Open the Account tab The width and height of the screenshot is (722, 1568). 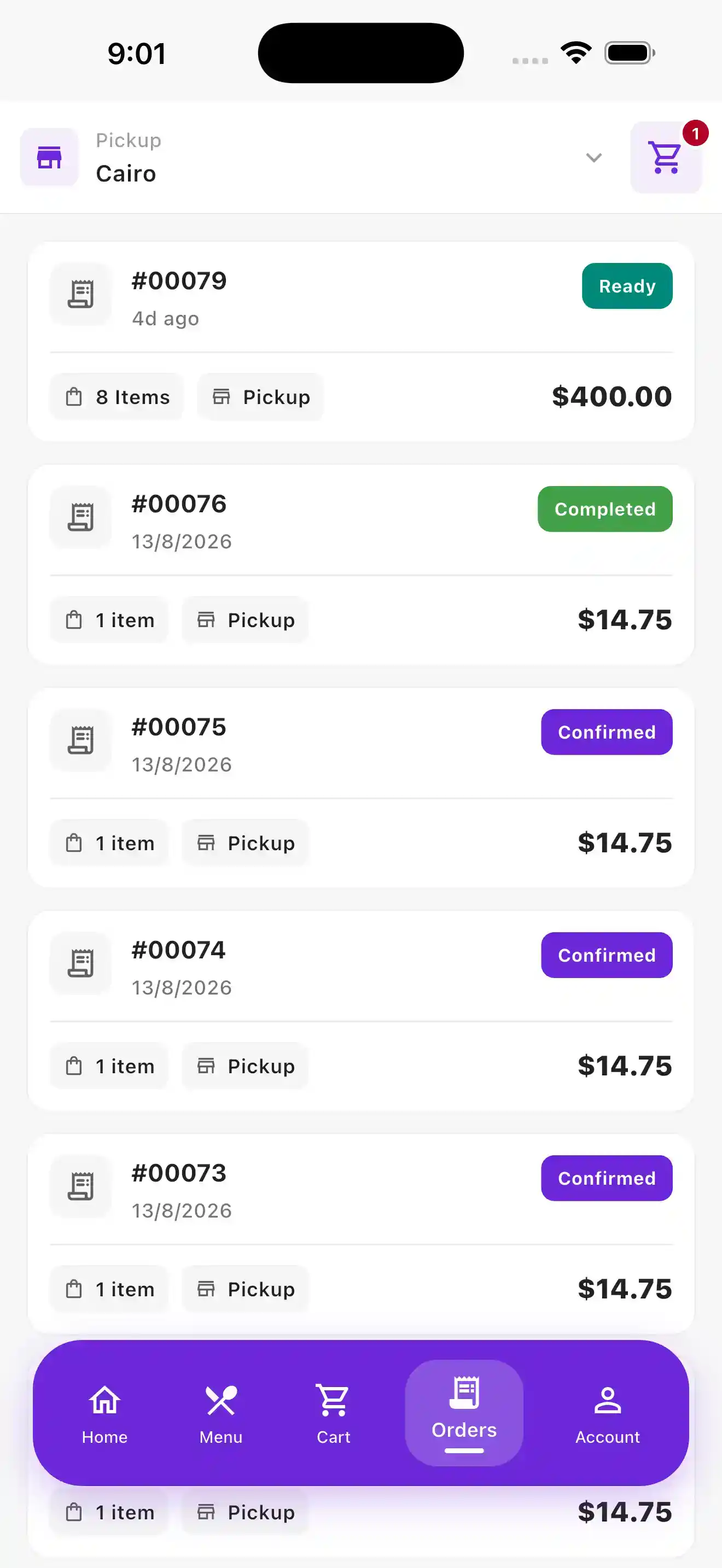pyautogui.click(x=608, y=1414)
